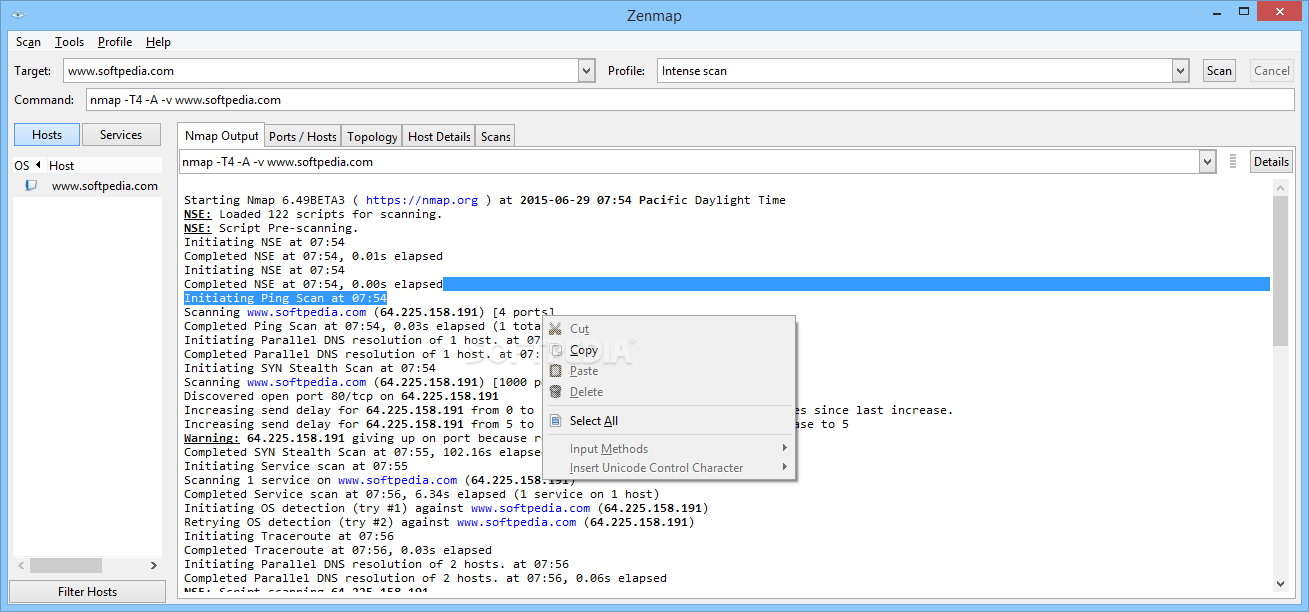Click the 'Initiating Traceroute at 07:56' line
The width and height of the screenshot is (1309, 612).
289,536
